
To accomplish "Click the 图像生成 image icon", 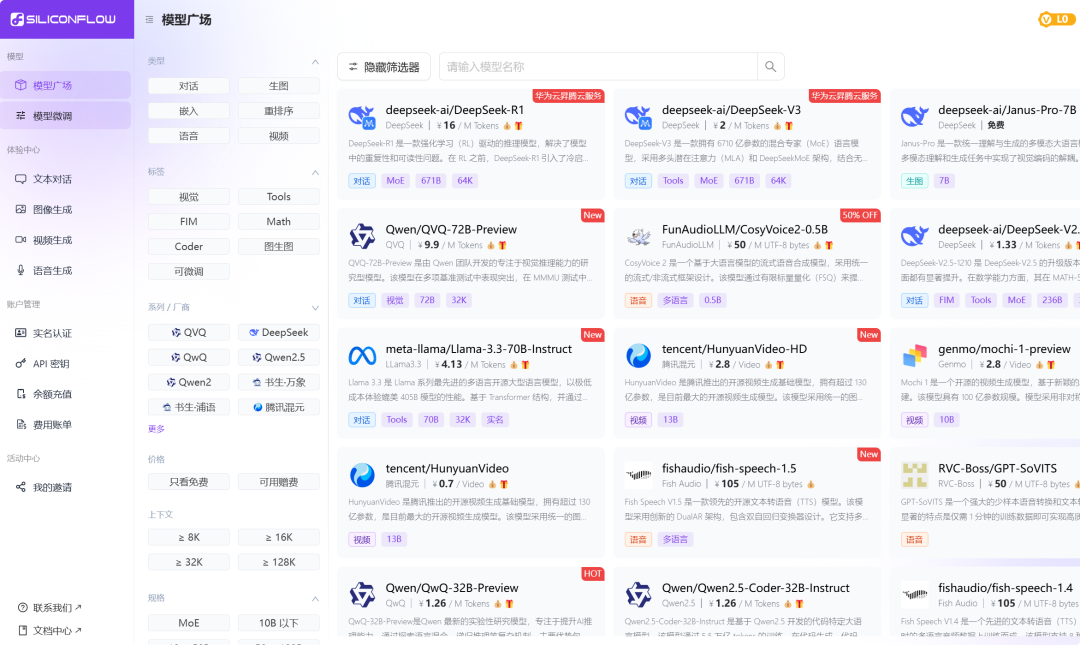I will (21, 209).
